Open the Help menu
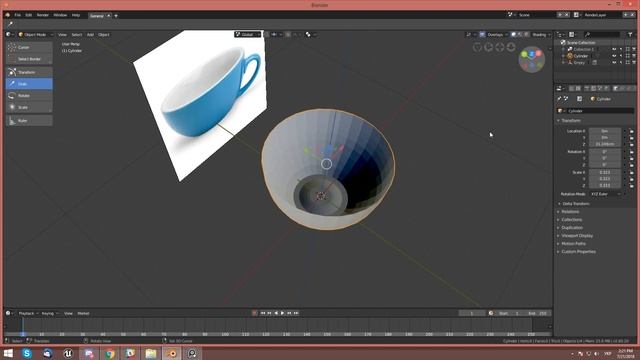Viewport: 640px width, 360px height. click(76, 15)
